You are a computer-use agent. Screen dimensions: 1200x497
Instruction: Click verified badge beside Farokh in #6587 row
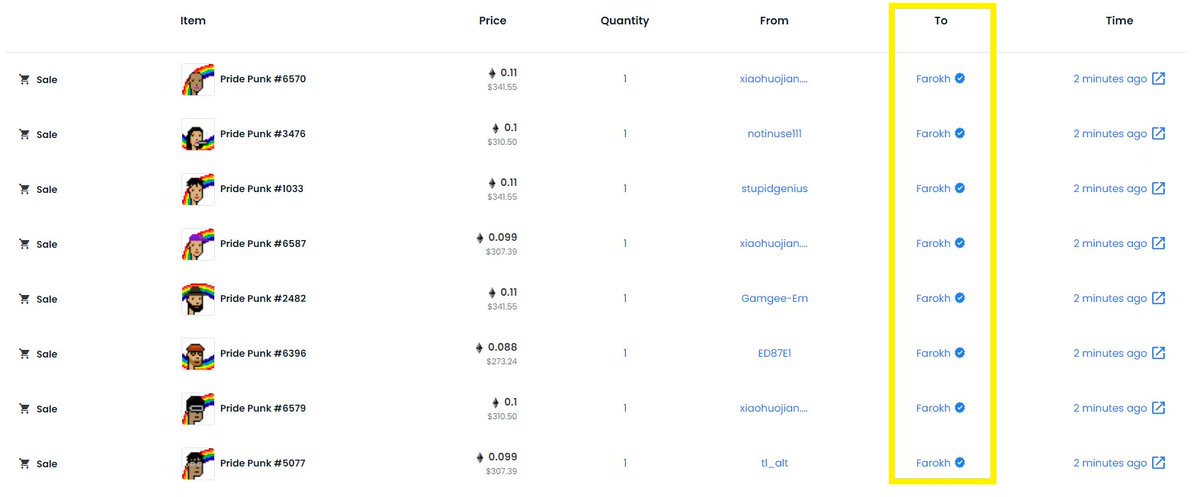(x=960, y=243)
